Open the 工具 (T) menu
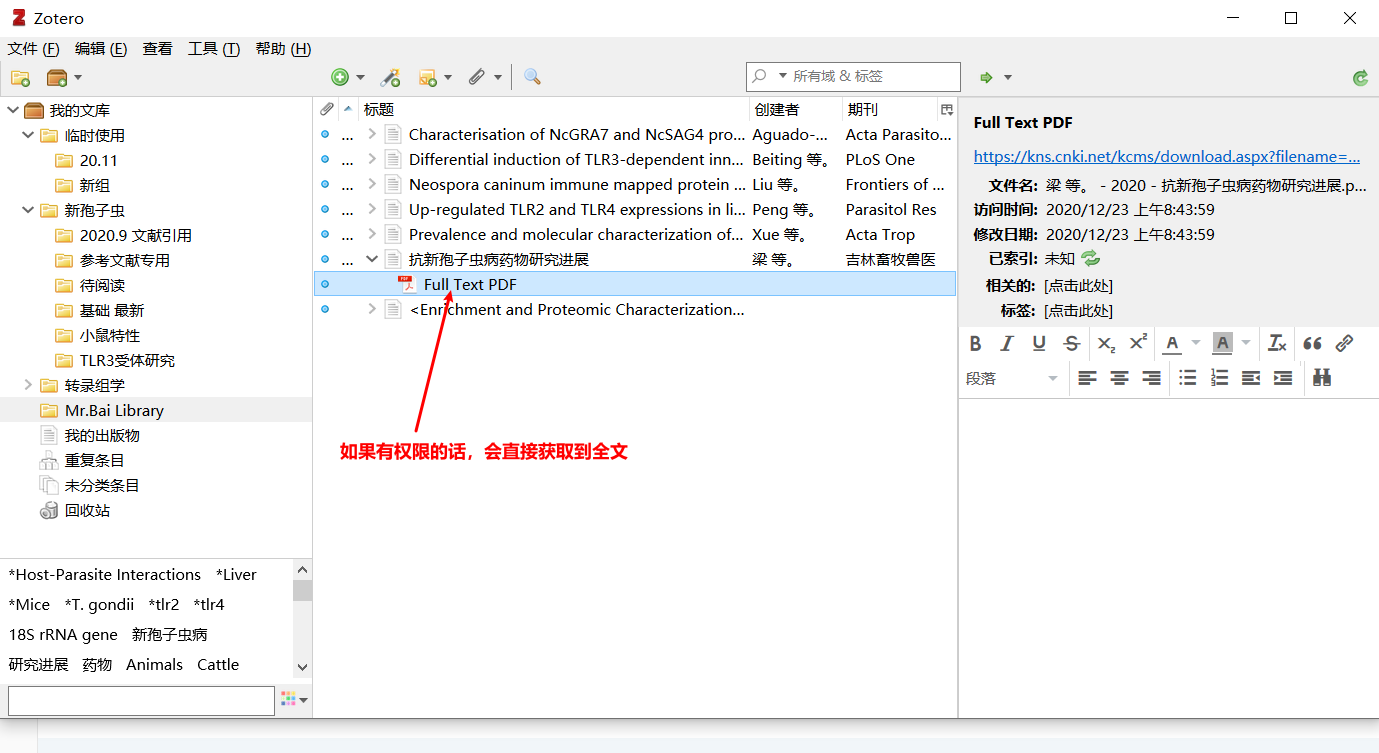 214,49
